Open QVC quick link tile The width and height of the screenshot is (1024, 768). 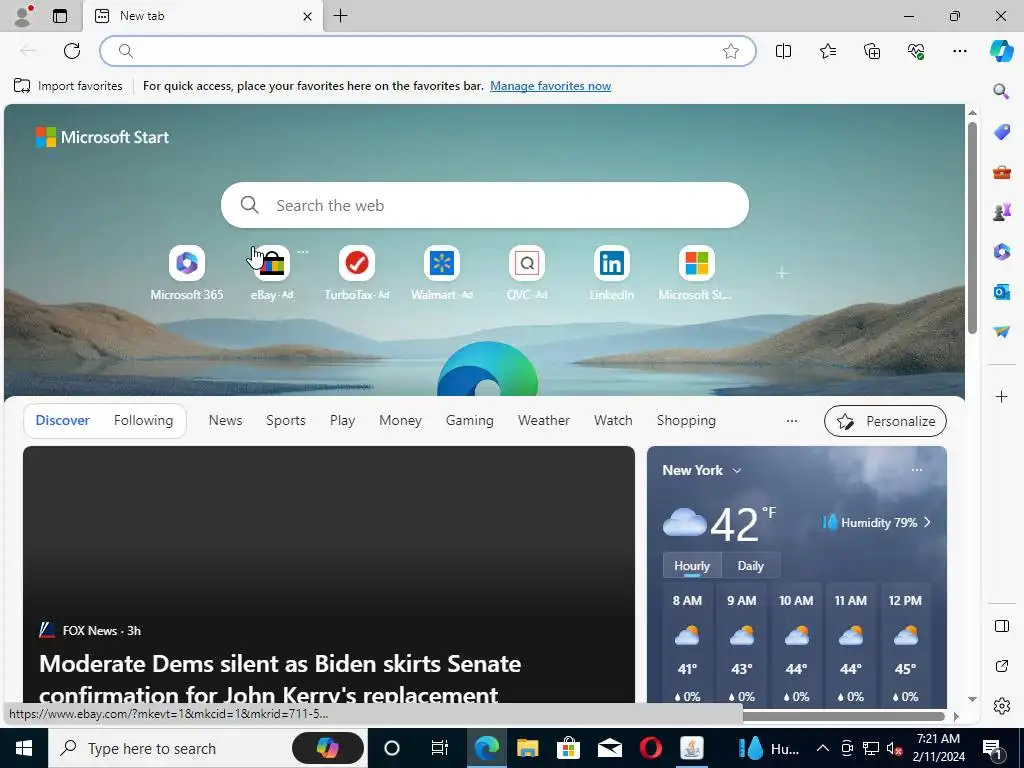pos(526,273)
